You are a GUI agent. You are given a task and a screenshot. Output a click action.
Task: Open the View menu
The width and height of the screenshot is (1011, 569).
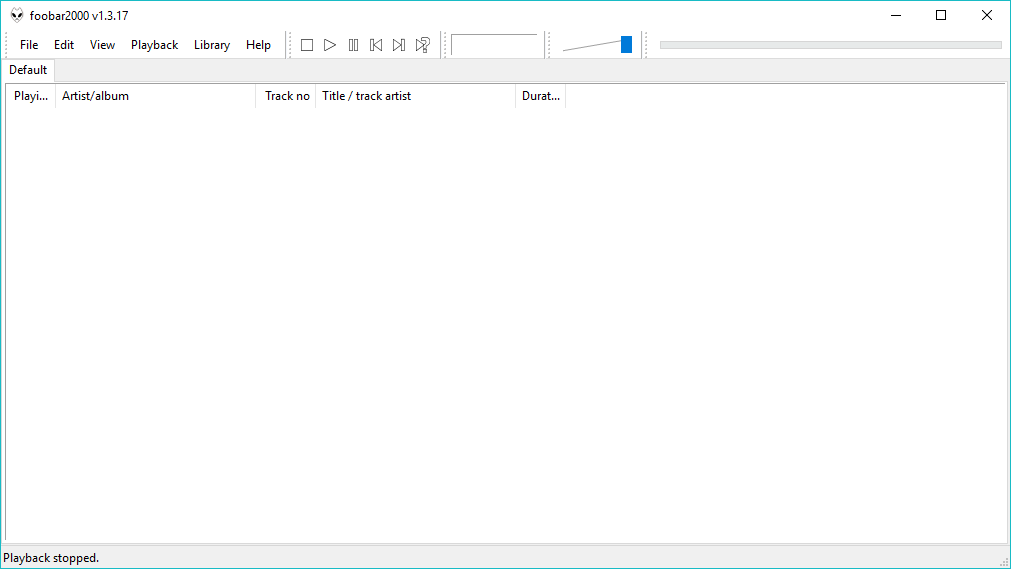102,45
